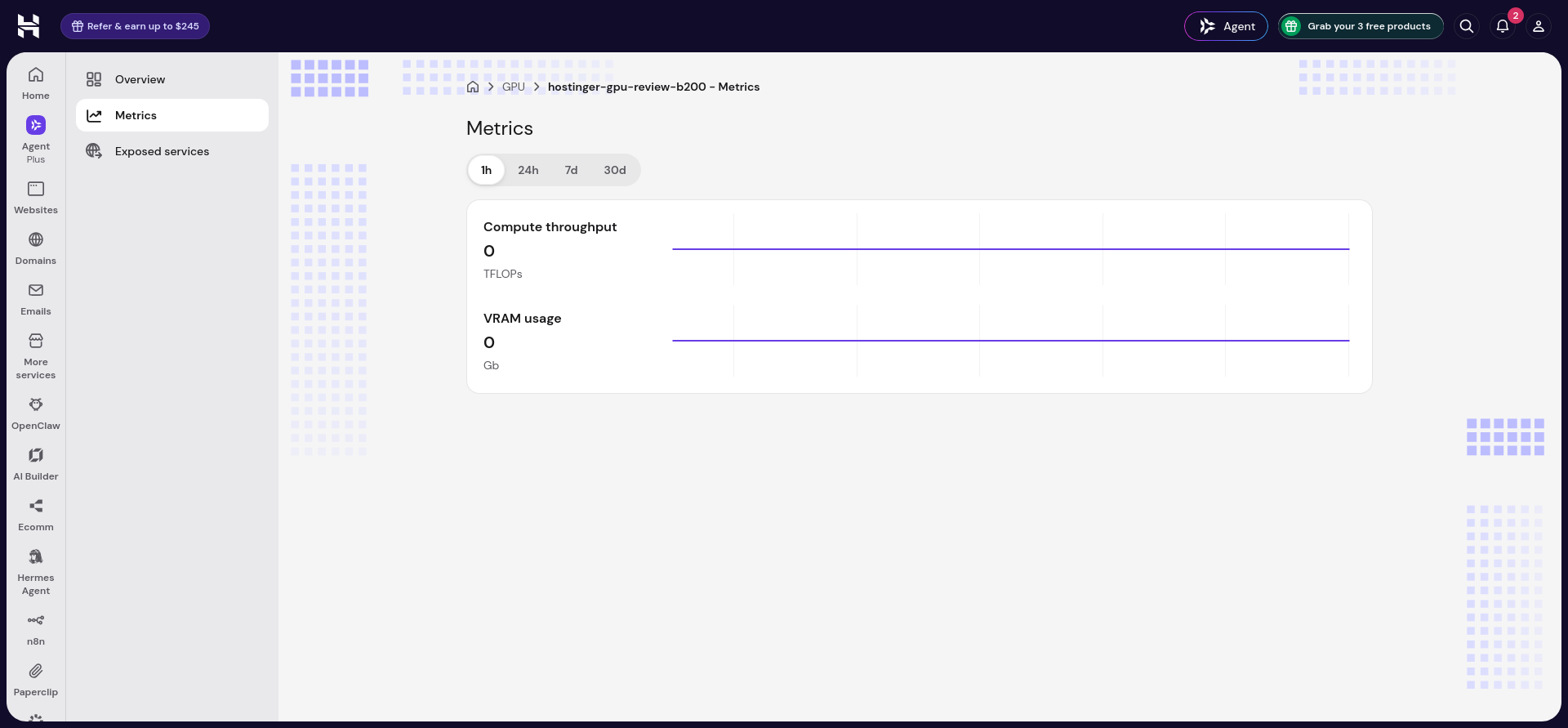Switch to the 24h time range
Screen dimensions: 1568x728
528,170
